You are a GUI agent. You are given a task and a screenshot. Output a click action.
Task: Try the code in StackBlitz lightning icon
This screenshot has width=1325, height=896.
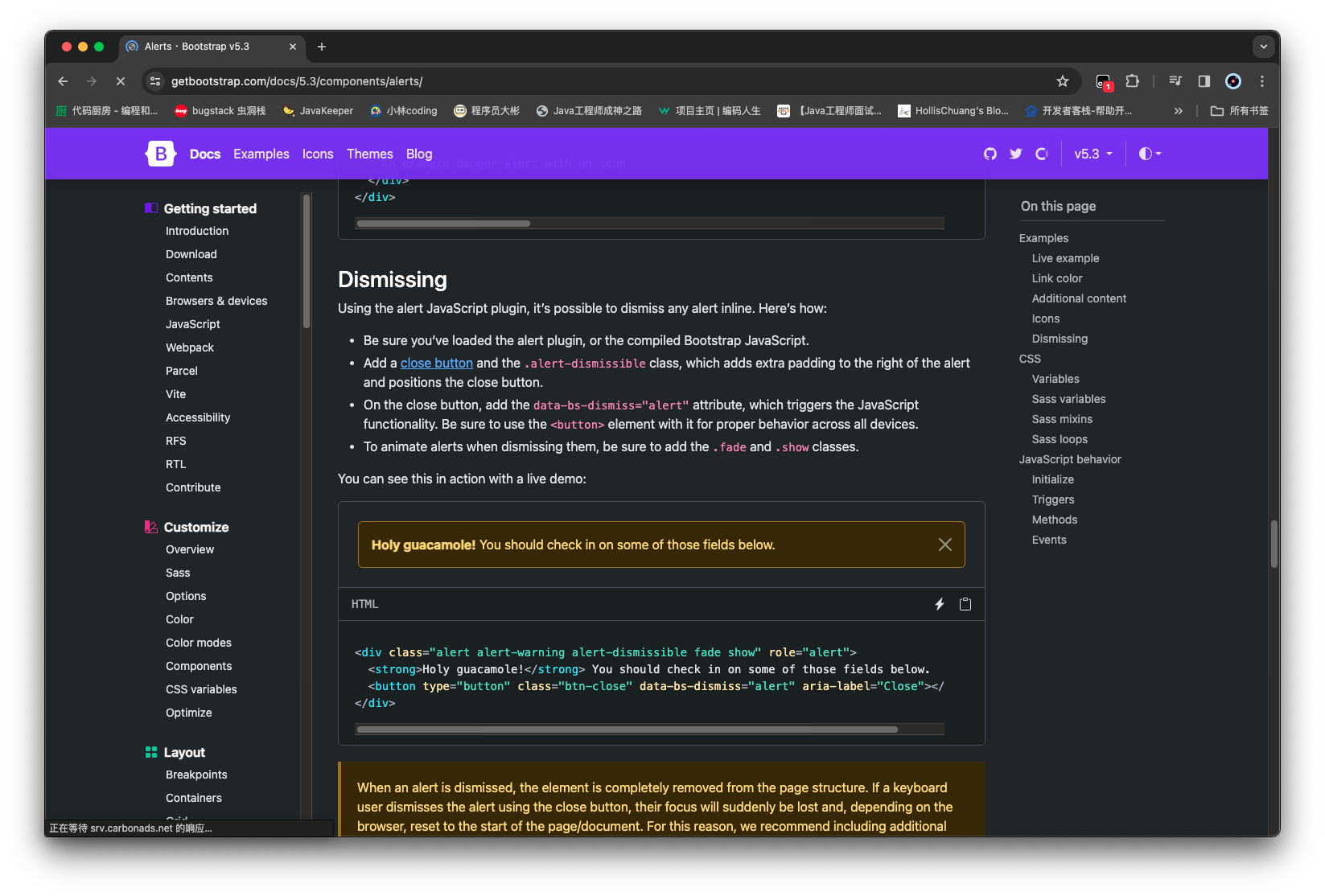coord(939,604)
